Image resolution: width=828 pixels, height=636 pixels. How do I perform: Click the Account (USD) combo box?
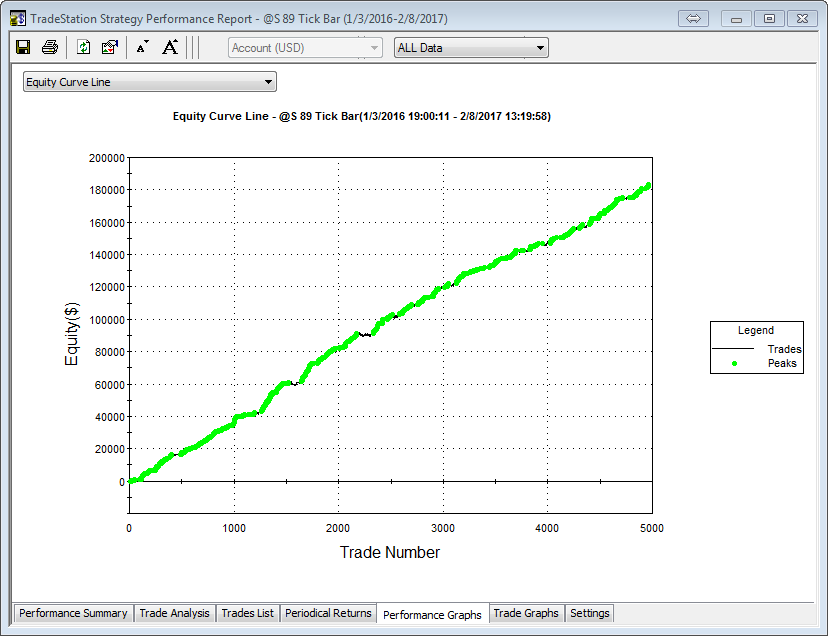tap(305, 47)
